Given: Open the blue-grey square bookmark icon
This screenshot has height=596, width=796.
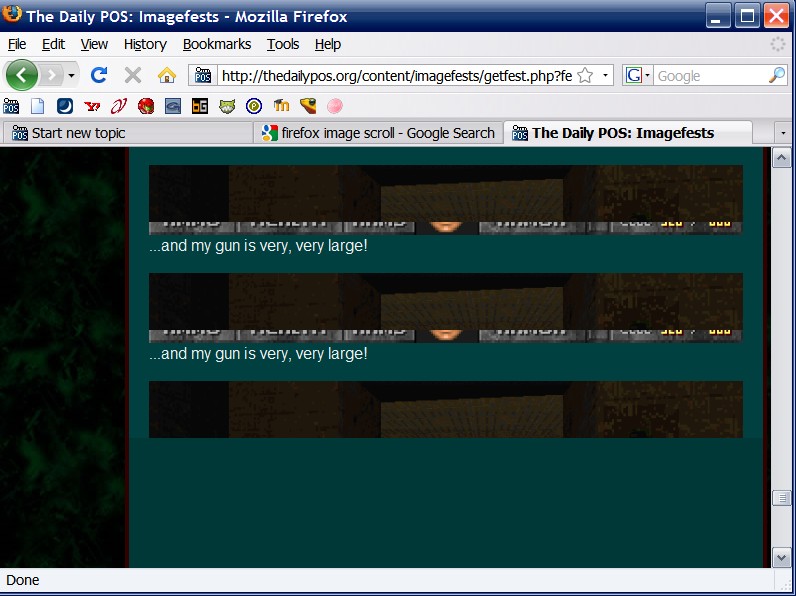Looking at the screenshot, I should point(173,106).
